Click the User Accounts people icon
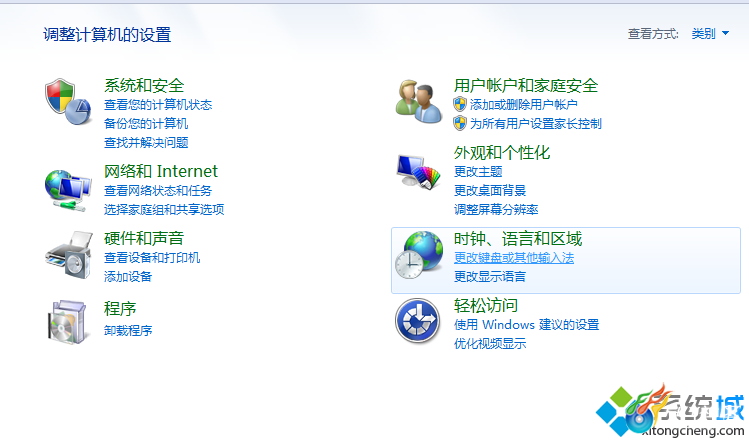 click(x=419, y=102)
